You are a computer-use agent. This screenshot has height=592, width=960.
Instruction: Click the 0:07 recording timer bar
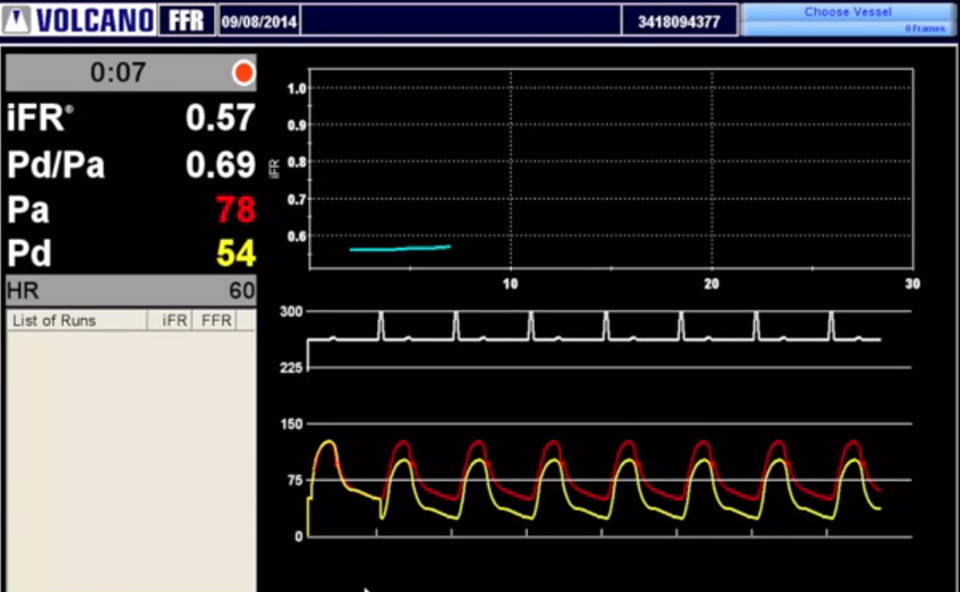pos(118,73)
